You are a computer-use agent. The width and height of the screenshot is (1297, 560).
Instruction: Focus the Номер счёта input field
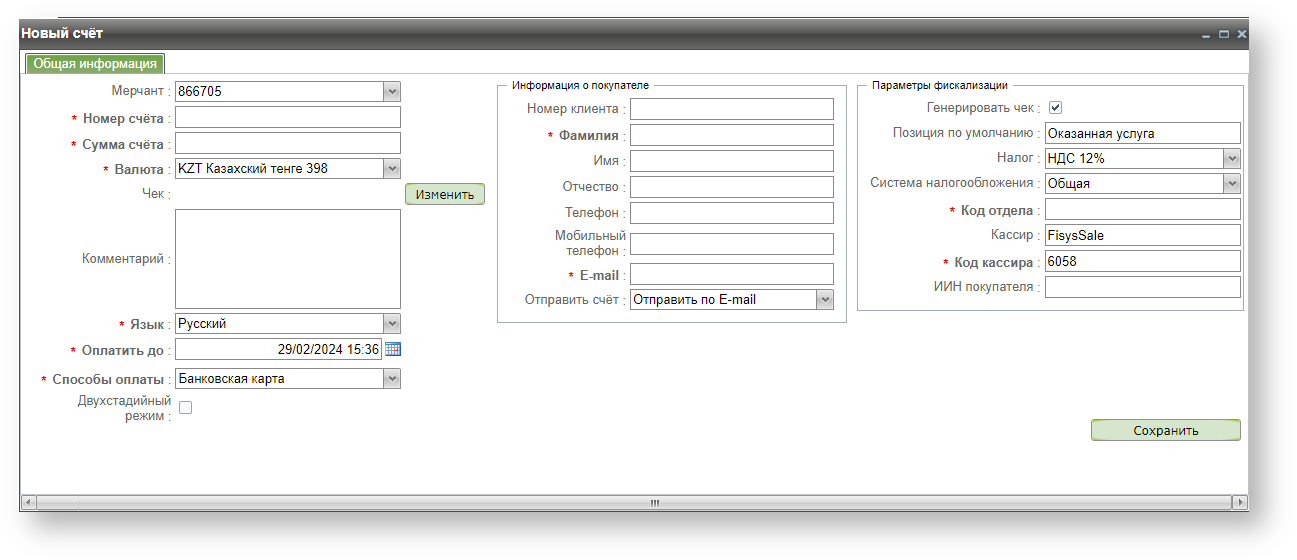(288, 118)
